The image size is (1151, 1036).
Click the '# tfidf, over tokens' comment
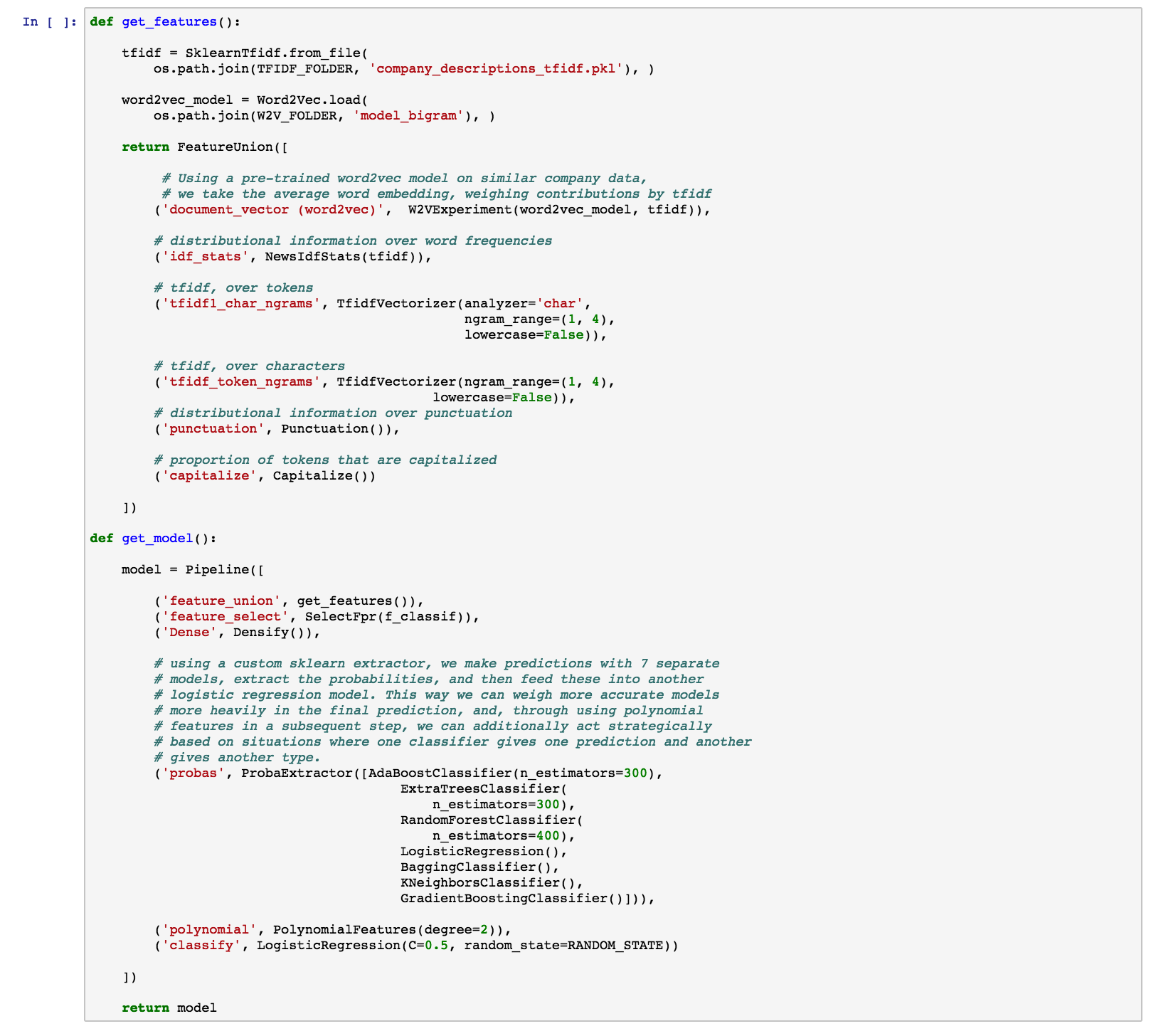tap(233, 287)
